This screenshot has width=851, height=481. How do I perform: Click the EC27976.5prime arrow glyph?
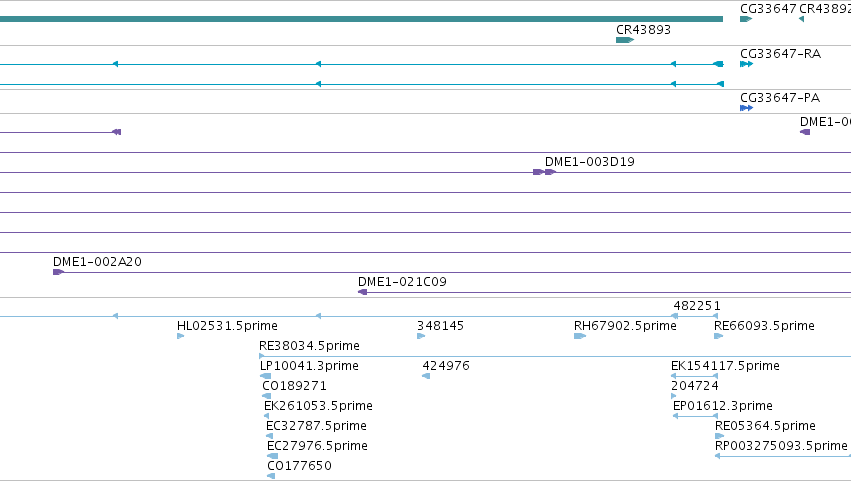click(x=272, y=456)
